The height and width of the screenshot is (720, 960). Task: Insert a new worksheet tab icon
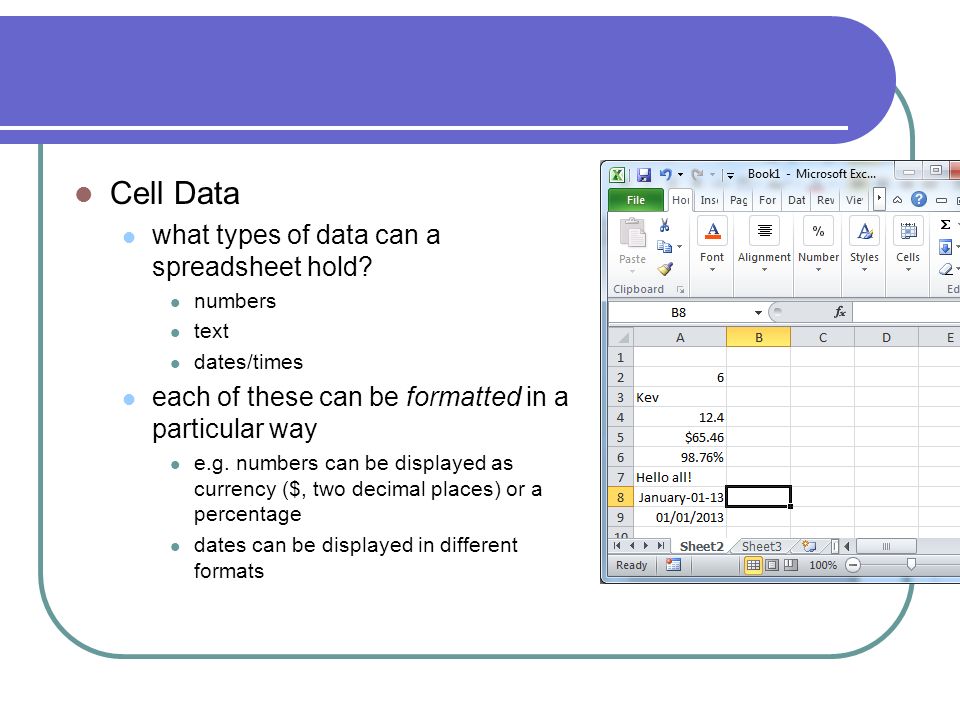[x=809, y=546]
